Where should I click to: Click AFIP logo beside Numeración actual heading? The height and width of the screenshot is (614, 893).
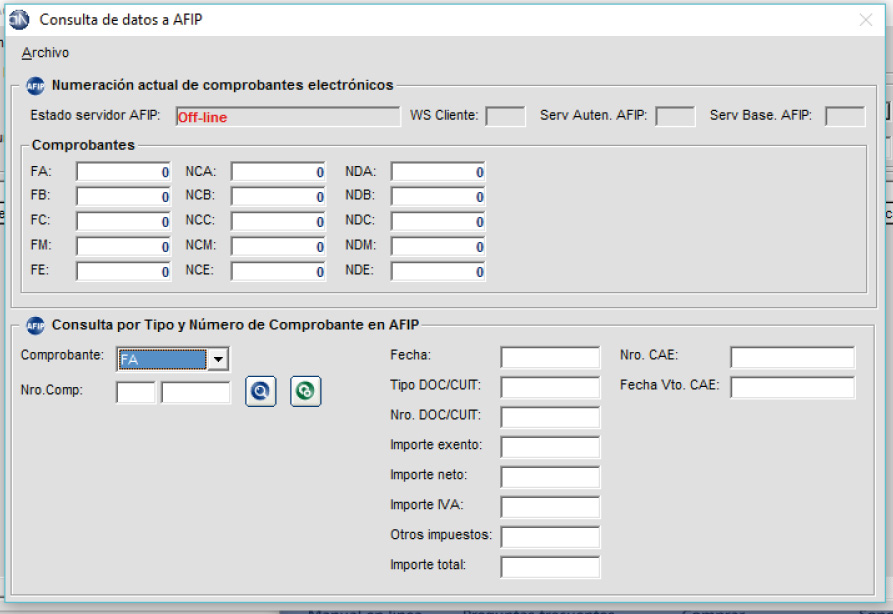click(x=35, y=86)
